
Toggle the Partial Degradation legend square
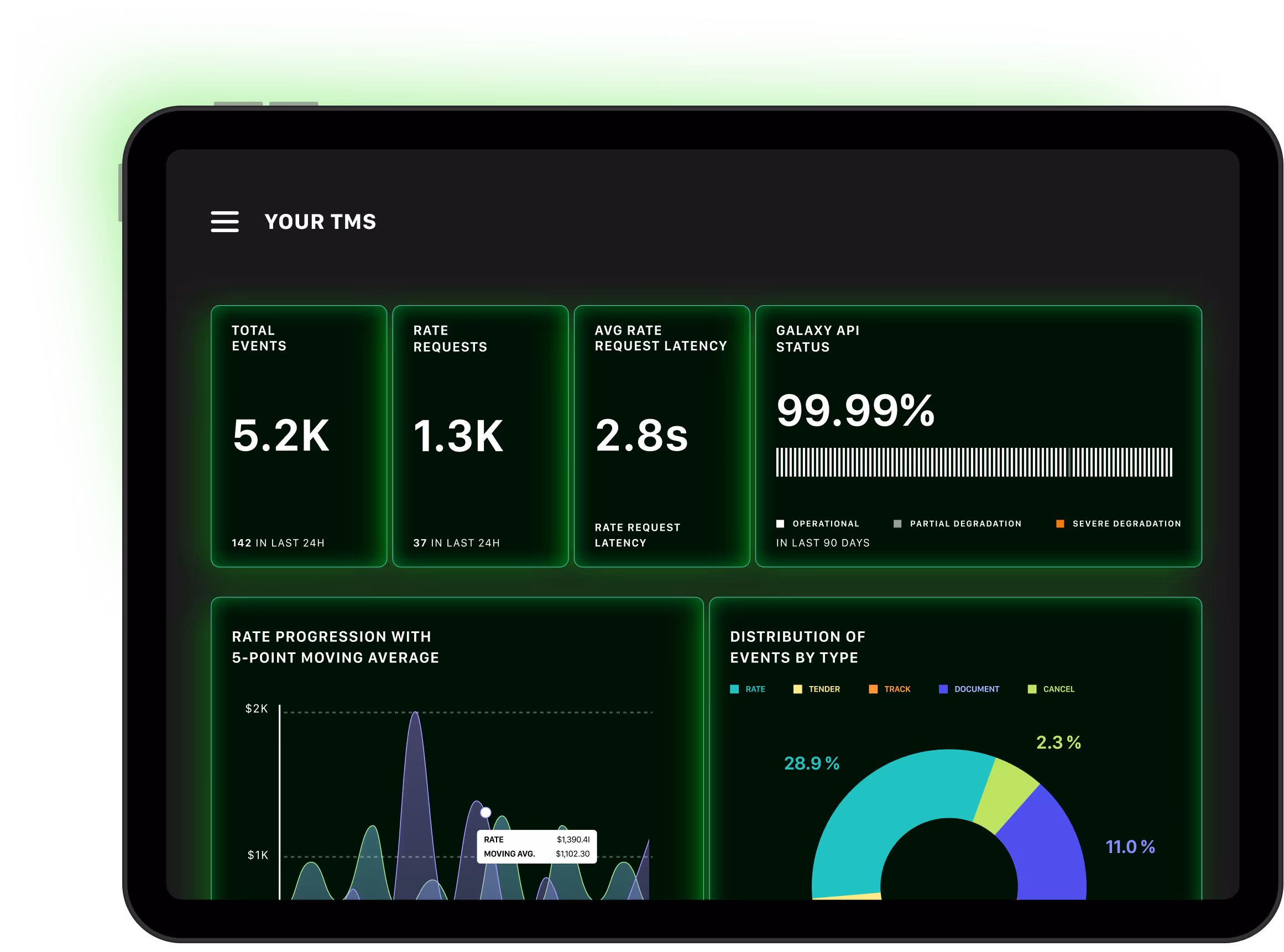point(897,524)
